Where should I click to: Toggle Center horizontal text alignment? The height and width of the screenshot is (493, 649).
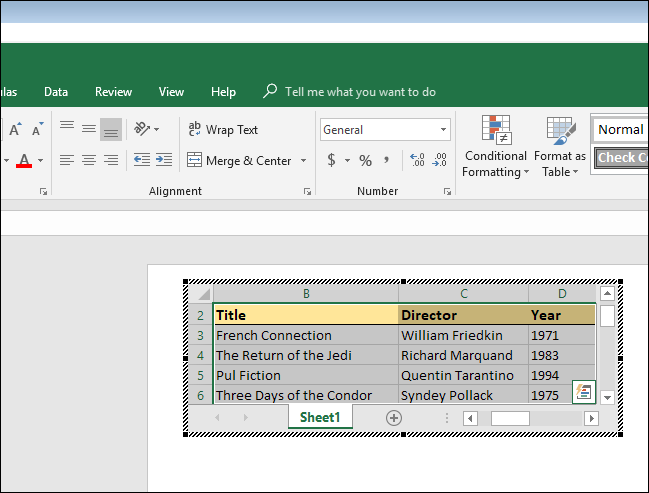click(x=89, y=160)
